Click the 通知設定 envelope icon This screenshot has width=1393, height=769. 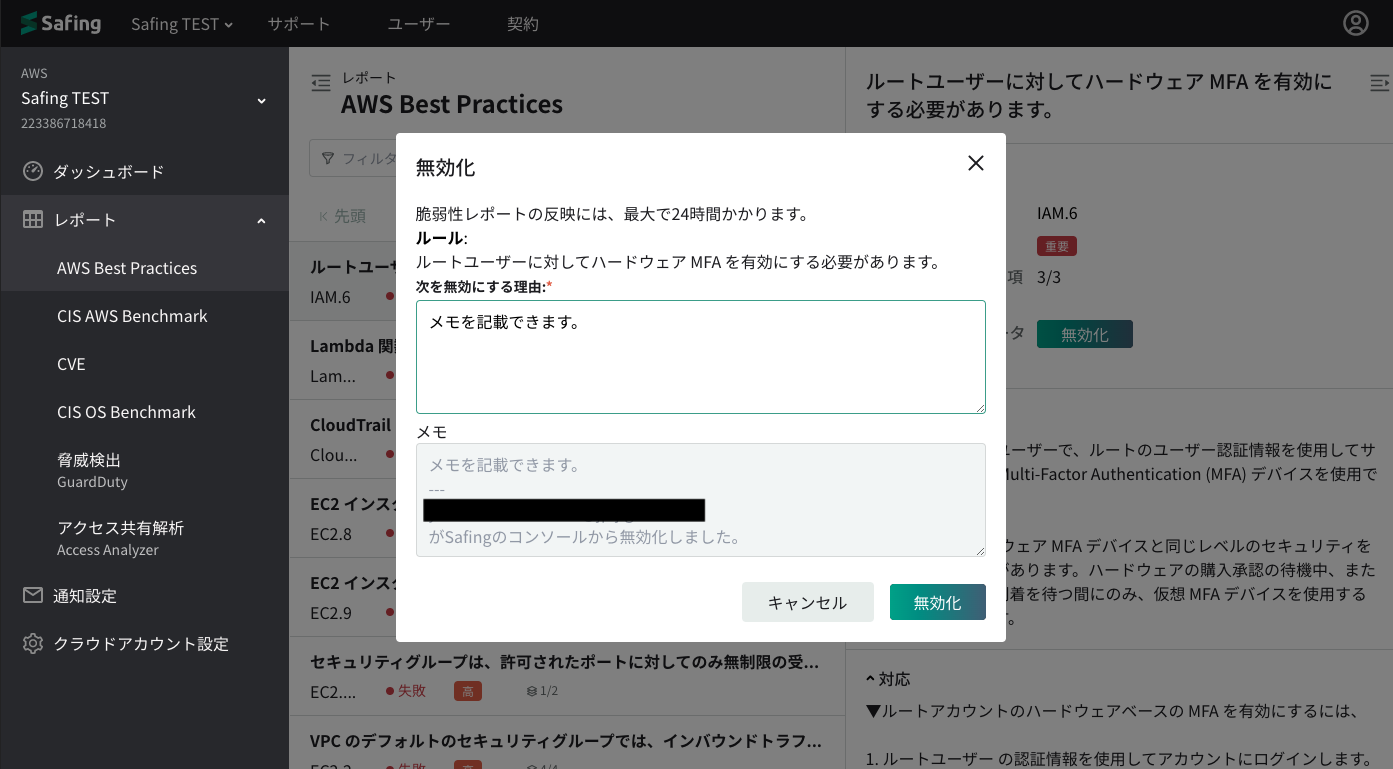pyautogui.click(x=33, y=595)
